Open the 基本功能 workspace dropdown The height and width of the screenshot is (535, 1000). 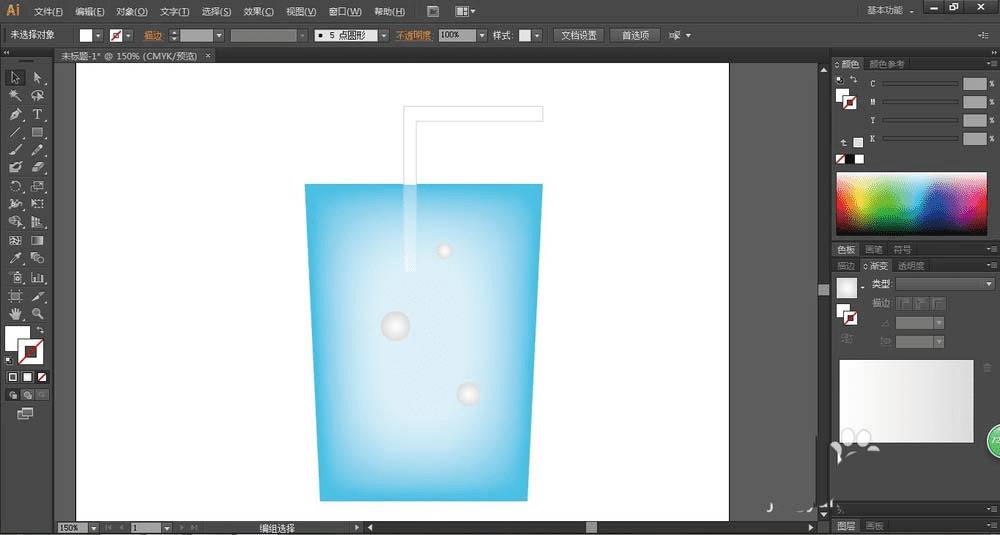coord(888,10)
